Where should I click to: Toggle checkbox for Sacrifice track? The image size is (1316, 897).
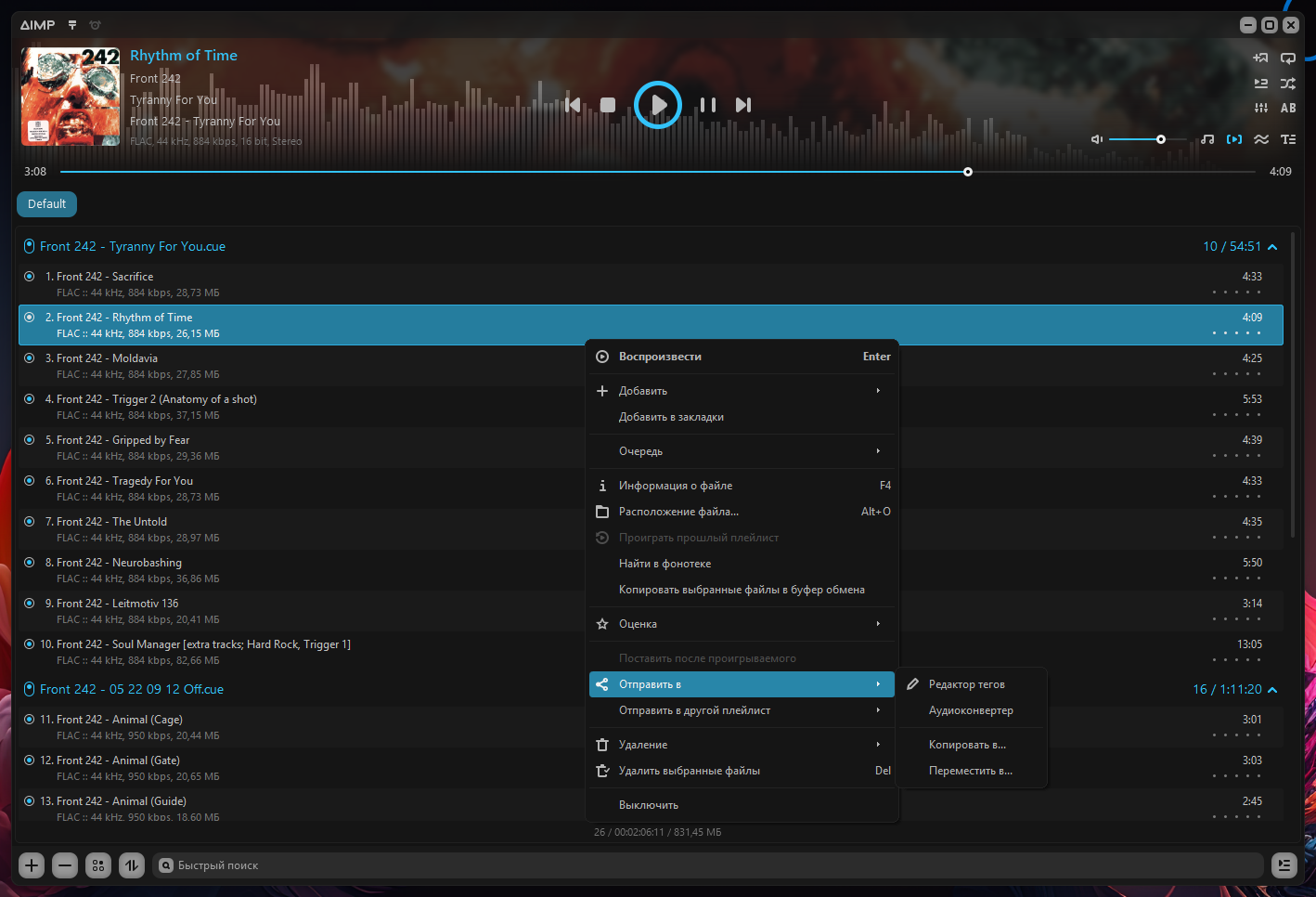coord(29,277)
